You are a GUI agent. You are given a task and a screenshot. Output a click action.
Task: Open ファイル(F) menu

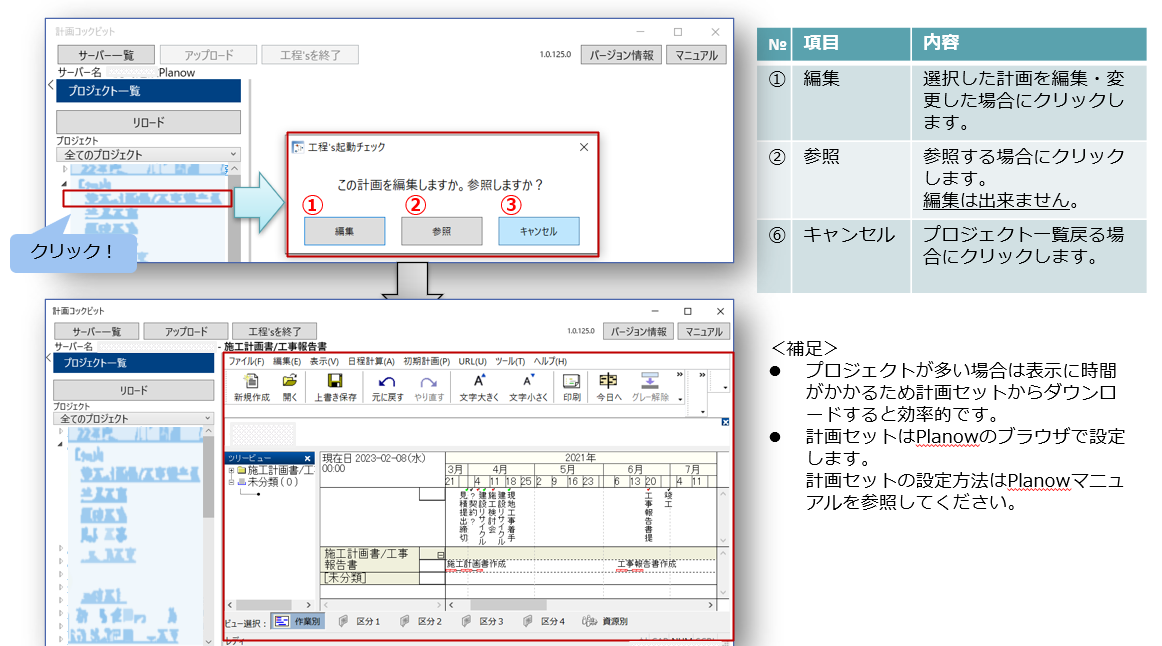[246, 362]
